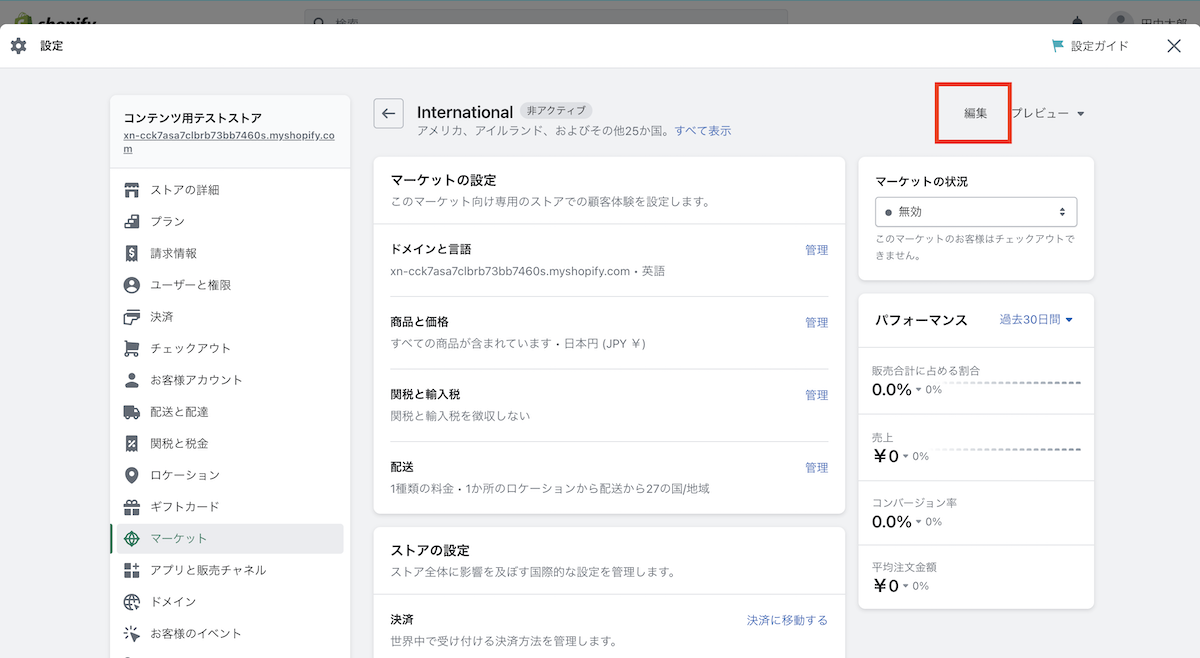
Task: Click 管理 for 配送
Action: [x=817, y=468]
